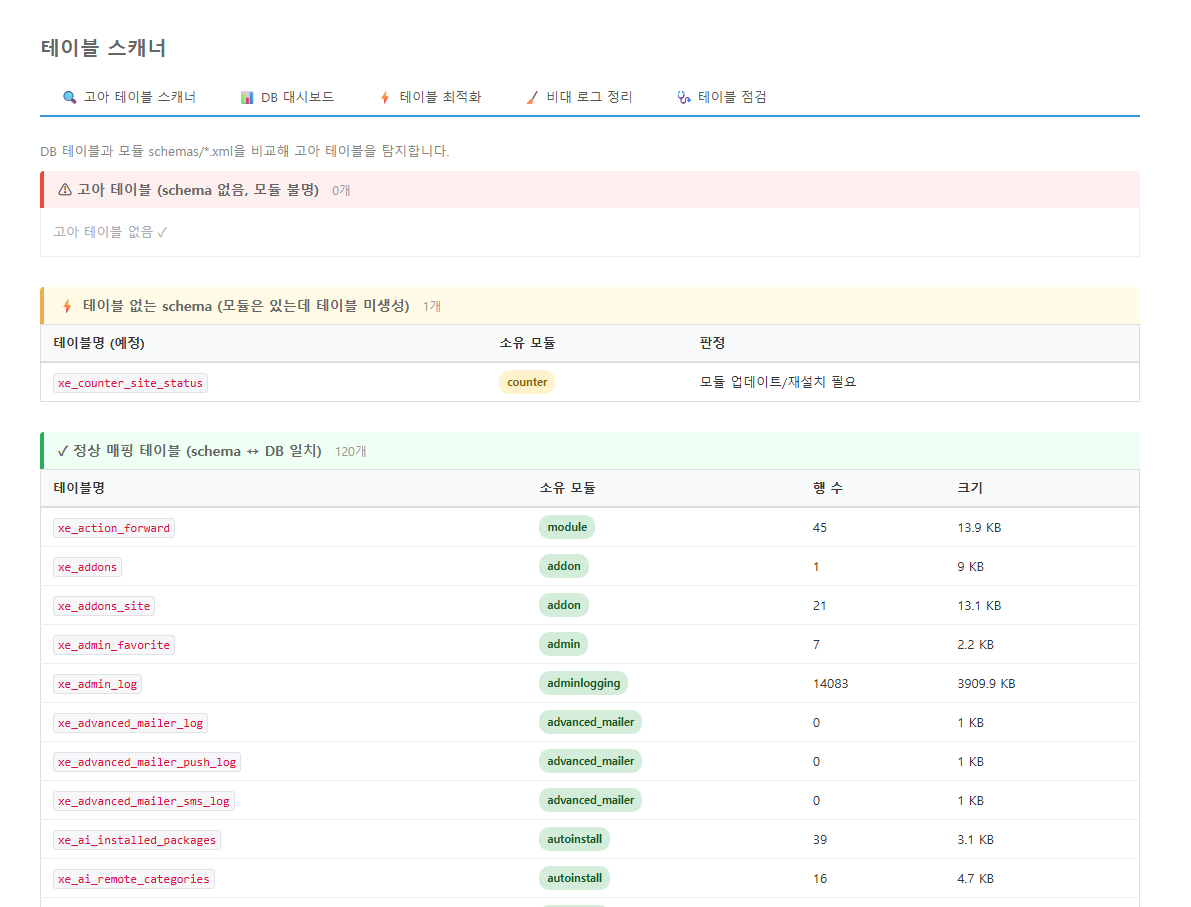Open the 테이블 최적화 tab
This screenshot has width=1191, height=907.
(x=431, y=97)
